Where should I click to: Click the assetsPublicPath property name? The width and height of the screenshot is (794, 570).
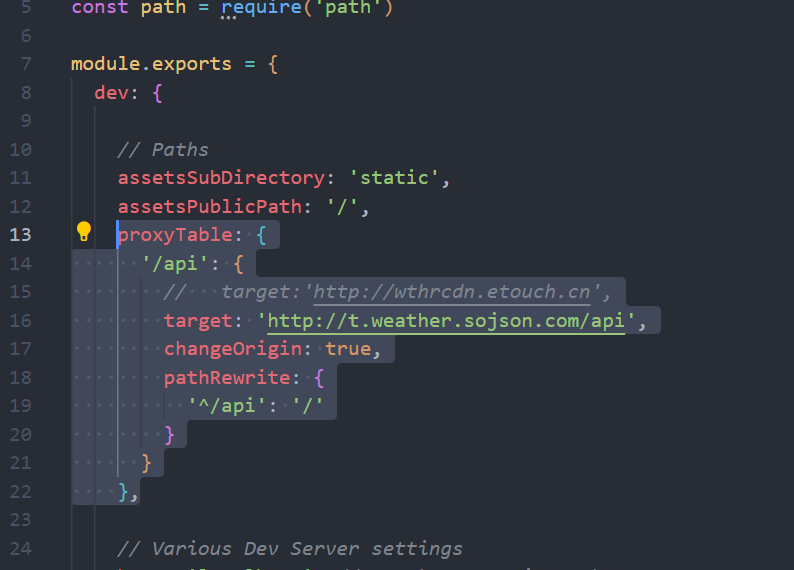209,207
